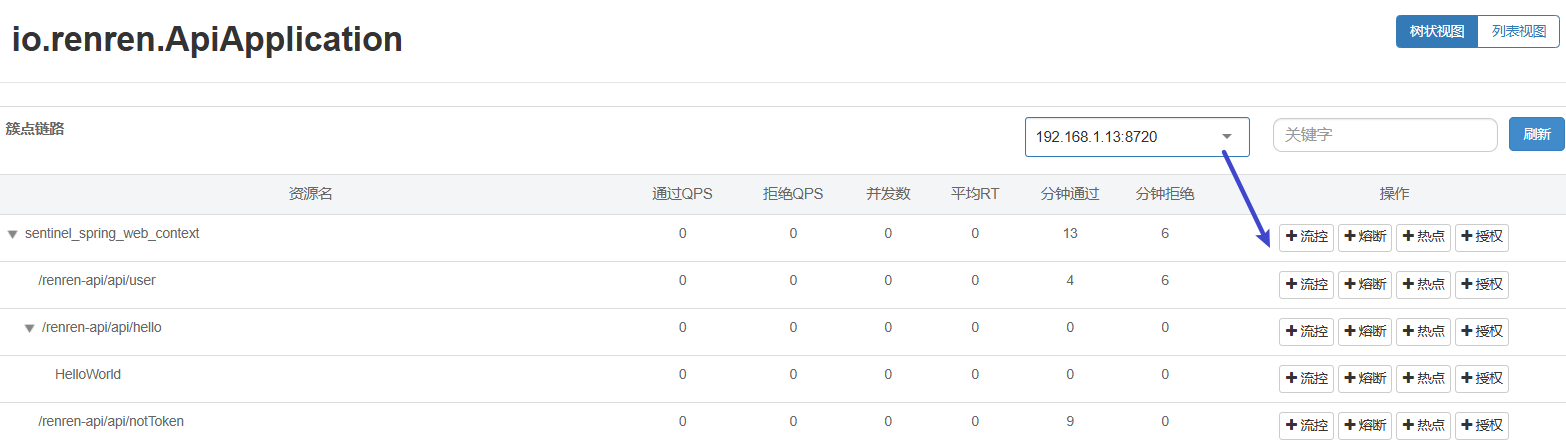This screenshot has width=1566, height=446.
Task: Collapse the sentinel_spring_web_context tree node
Action: tap(12, 234)
